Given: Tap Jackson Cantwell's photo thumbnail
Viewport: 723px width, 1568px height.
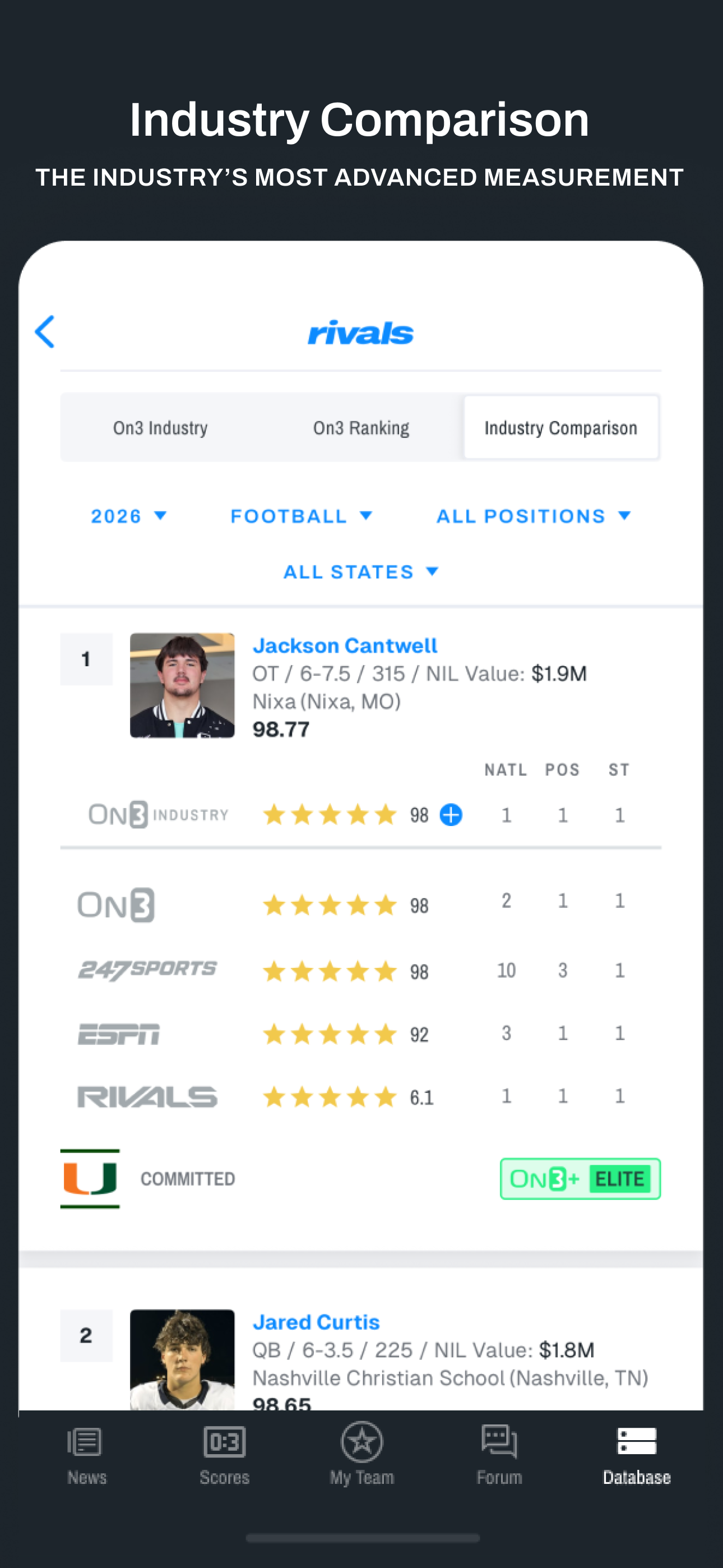Looking at the screenshot, I should [x=182, y=685].
